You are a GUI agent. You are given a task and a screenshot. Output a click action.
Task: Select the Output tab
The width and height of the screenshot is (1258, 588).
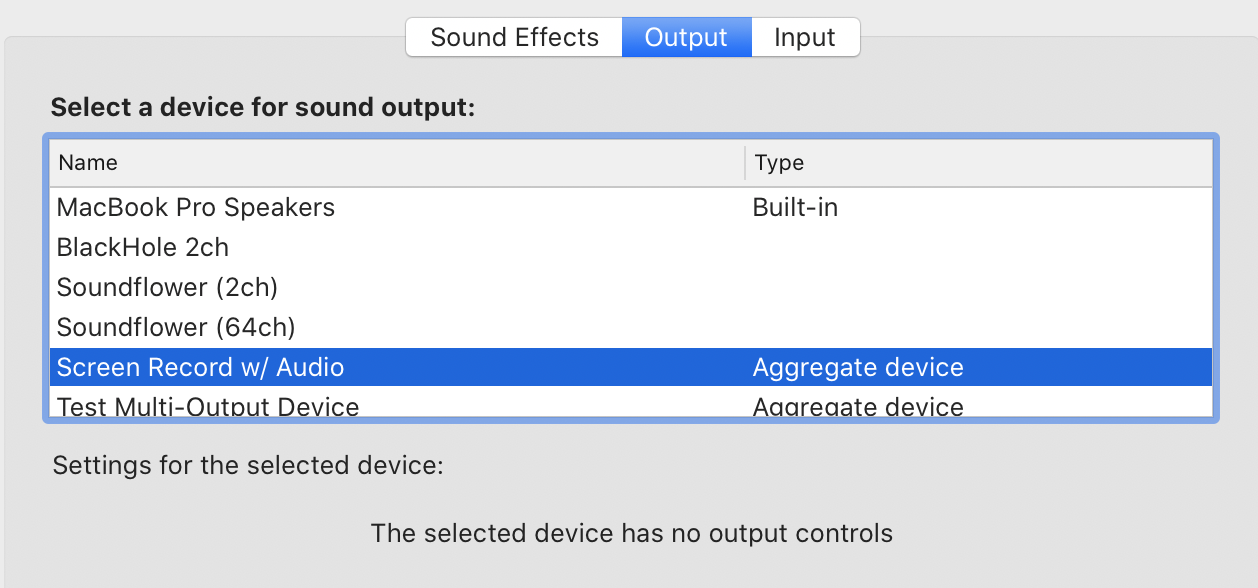pyautogui.click(x=686, y=38)
